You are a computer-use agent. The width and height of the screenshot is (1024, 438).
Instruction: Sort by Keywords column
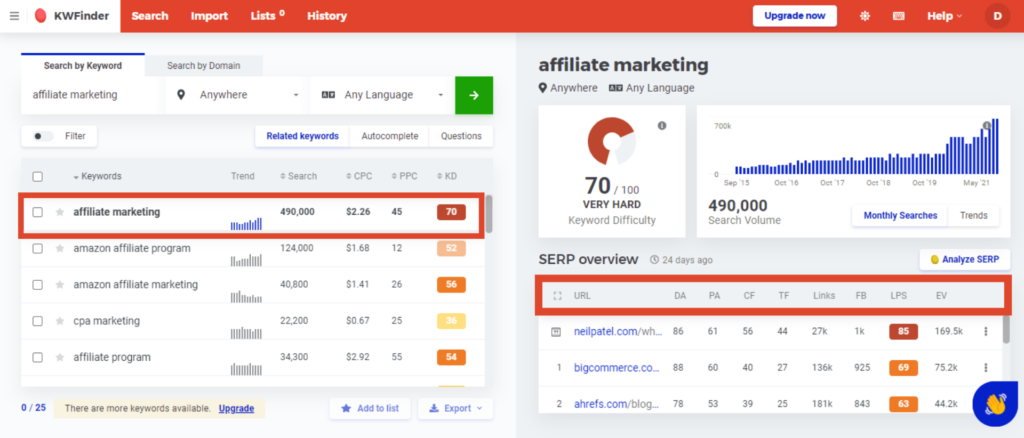click(x=97, y=176)
